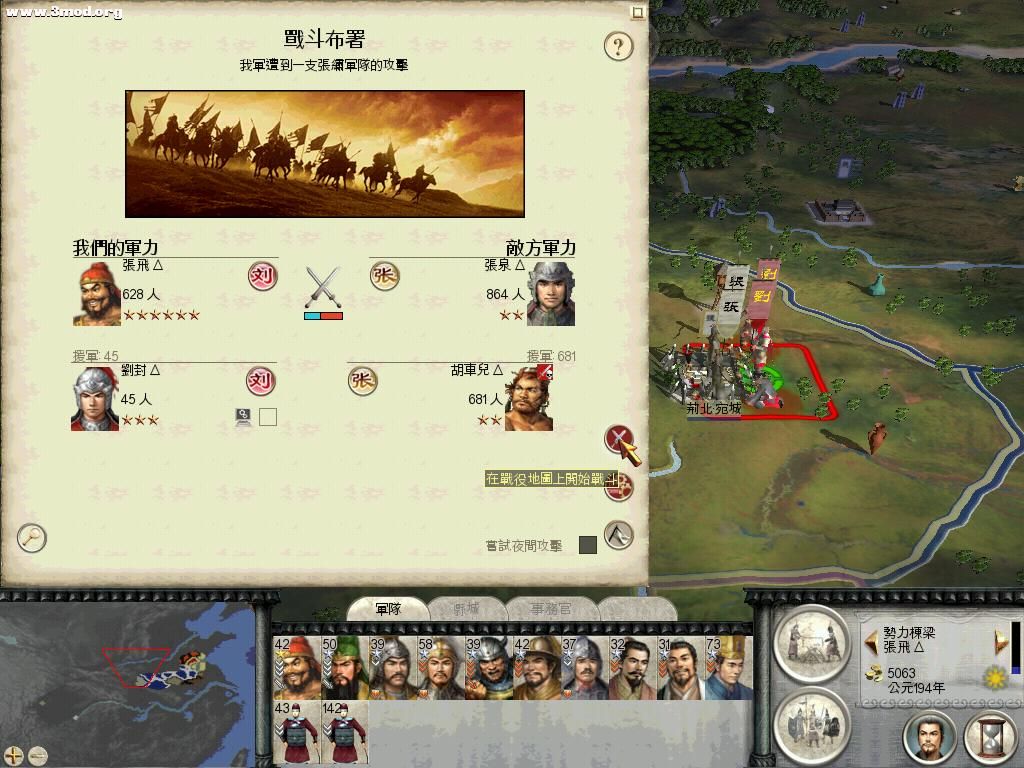Minimize scroll using top-right square box
Viewport: 1024px width, 768px height.
click(x=637, y=12)
